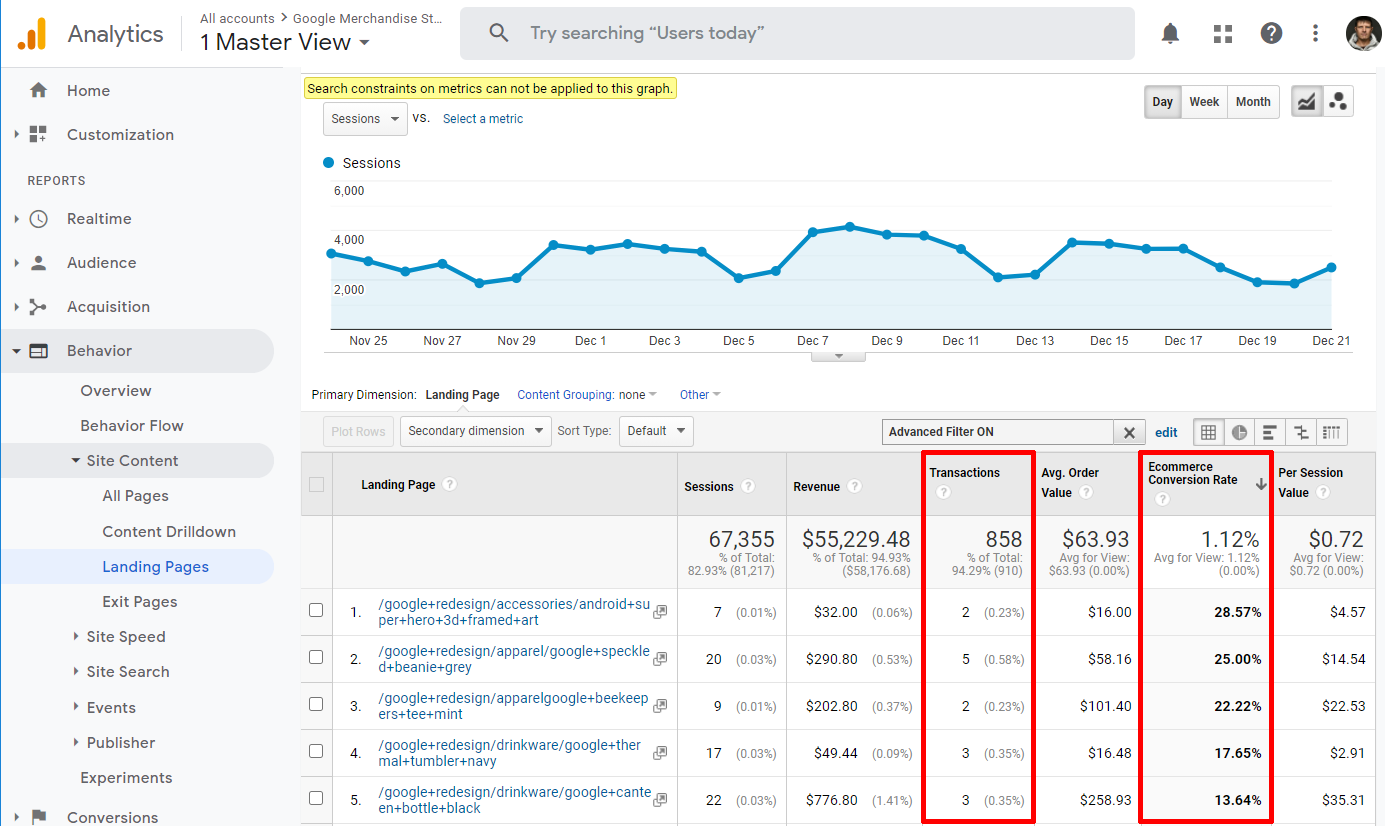Click edit link next to the advanced filter
Viewport: 1385px width, 826px height.
click(x=1166, y=432)
